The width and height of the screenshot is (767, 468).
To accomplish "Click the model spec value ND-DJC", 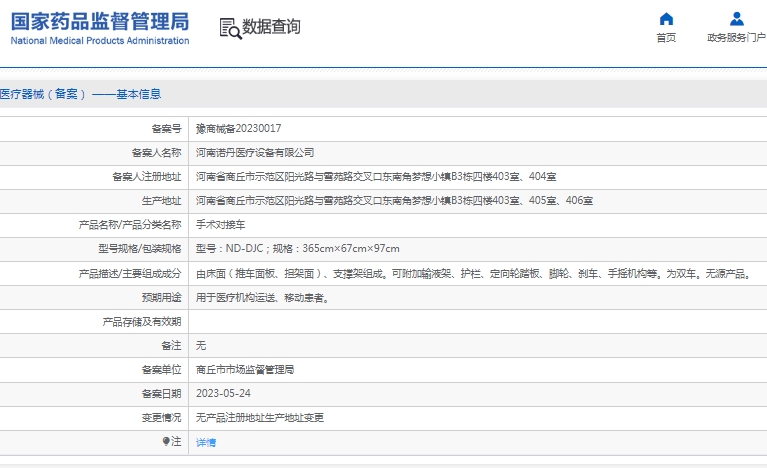I will [x=298, y=248].
